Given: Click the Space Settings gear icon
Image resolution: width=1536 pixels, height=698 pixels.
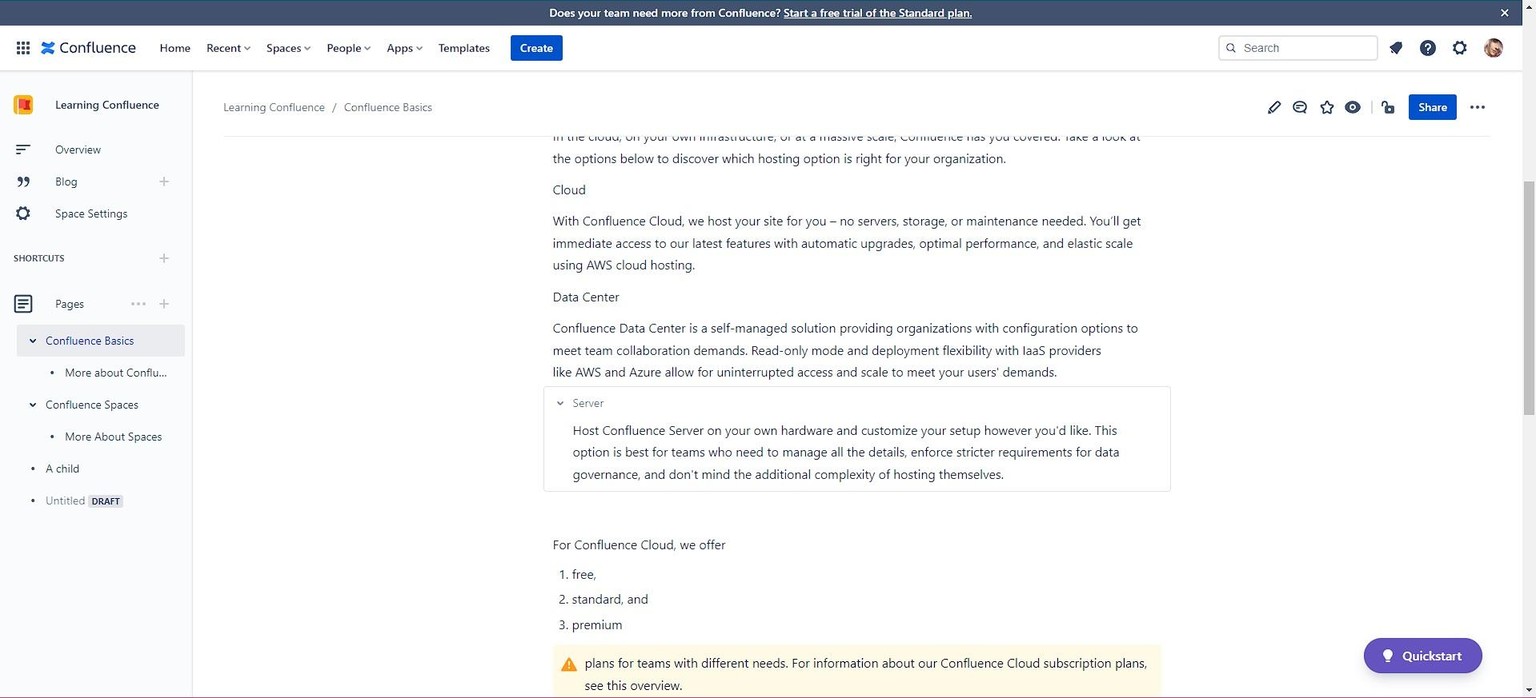Looking at the screenshot, I should click(23, 213).
